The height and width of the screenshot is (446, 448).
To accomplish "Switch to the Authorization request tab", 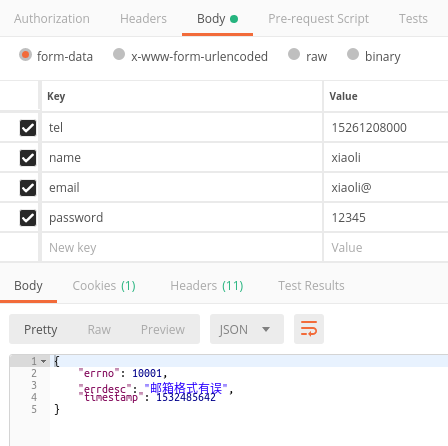I will coord(52,19).
